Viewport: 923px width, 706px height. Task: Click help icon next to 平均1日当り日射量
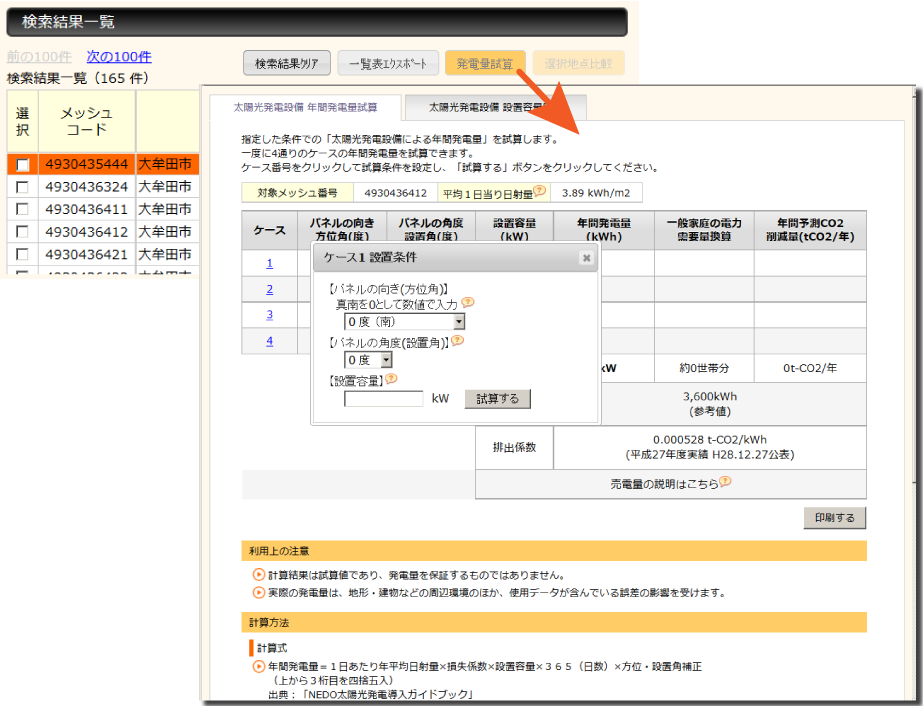(540, 191)
